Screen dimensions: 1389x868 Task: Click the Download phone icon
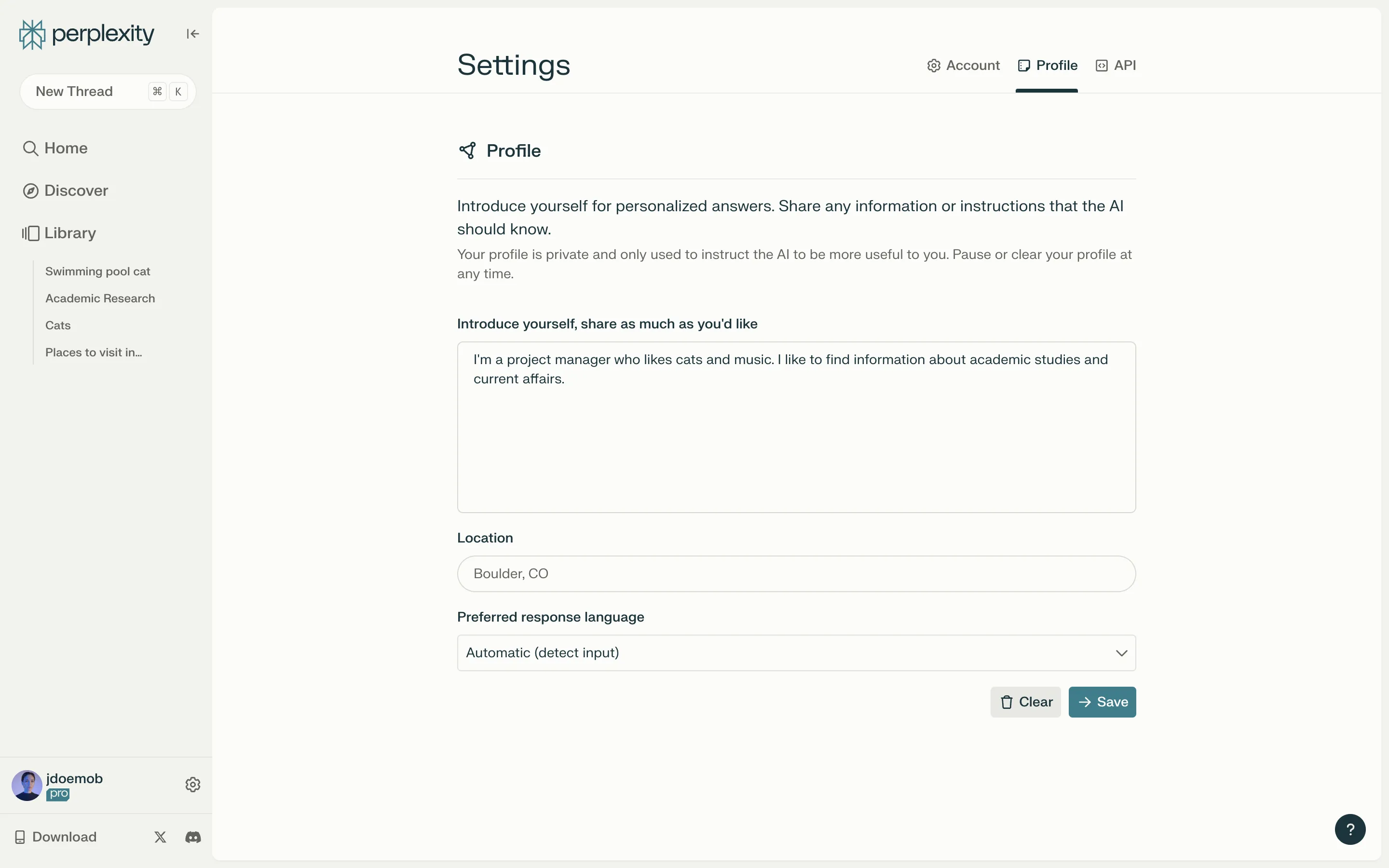pos(20,837)
